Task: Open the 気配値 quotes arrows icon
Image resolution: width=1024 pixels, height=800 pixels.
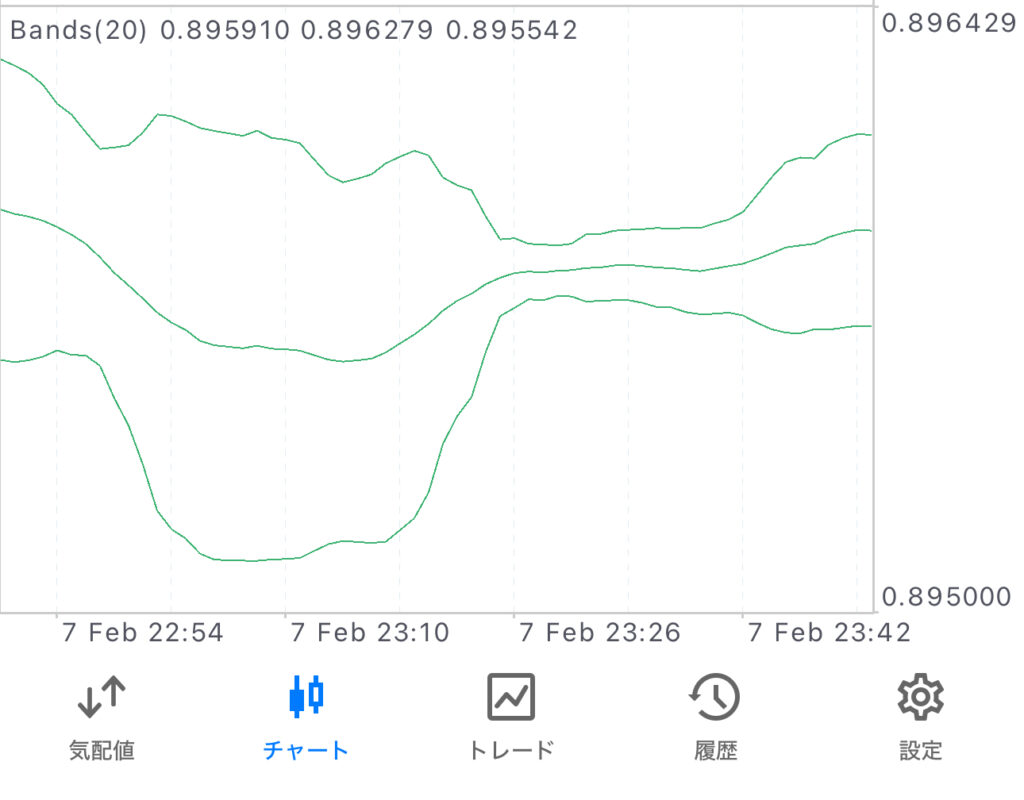Action: point(102,697)
